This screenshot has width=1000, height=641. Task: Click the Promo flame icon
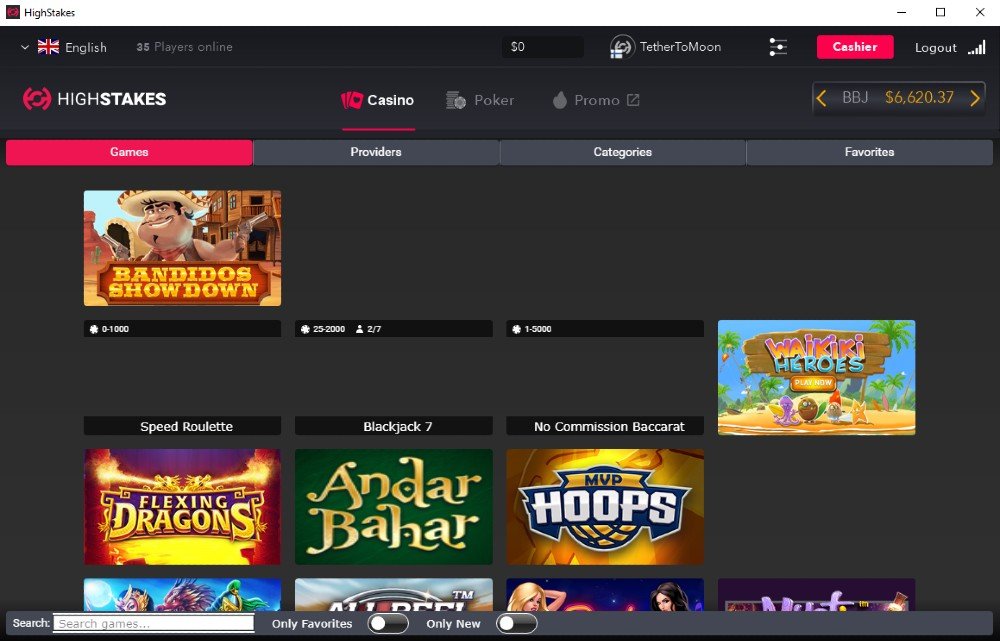(560, 100)
